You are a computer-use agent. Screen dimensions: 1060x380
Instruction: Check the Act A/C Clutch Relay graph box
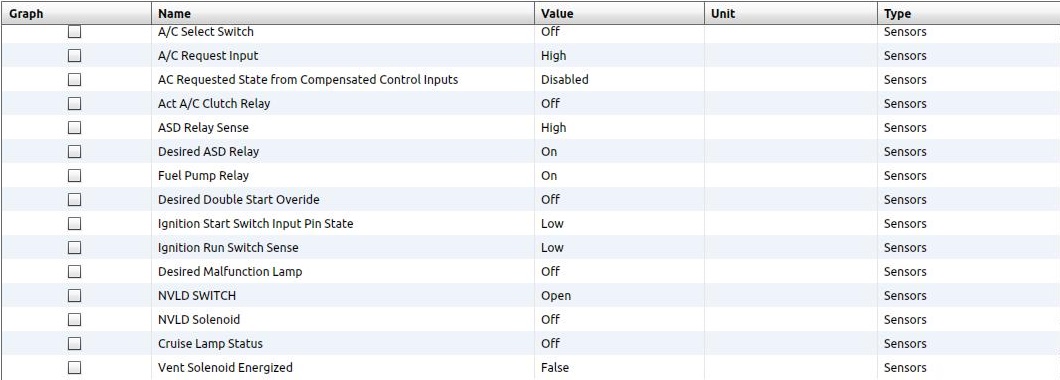pyautogui.click(x=74, y=103)
